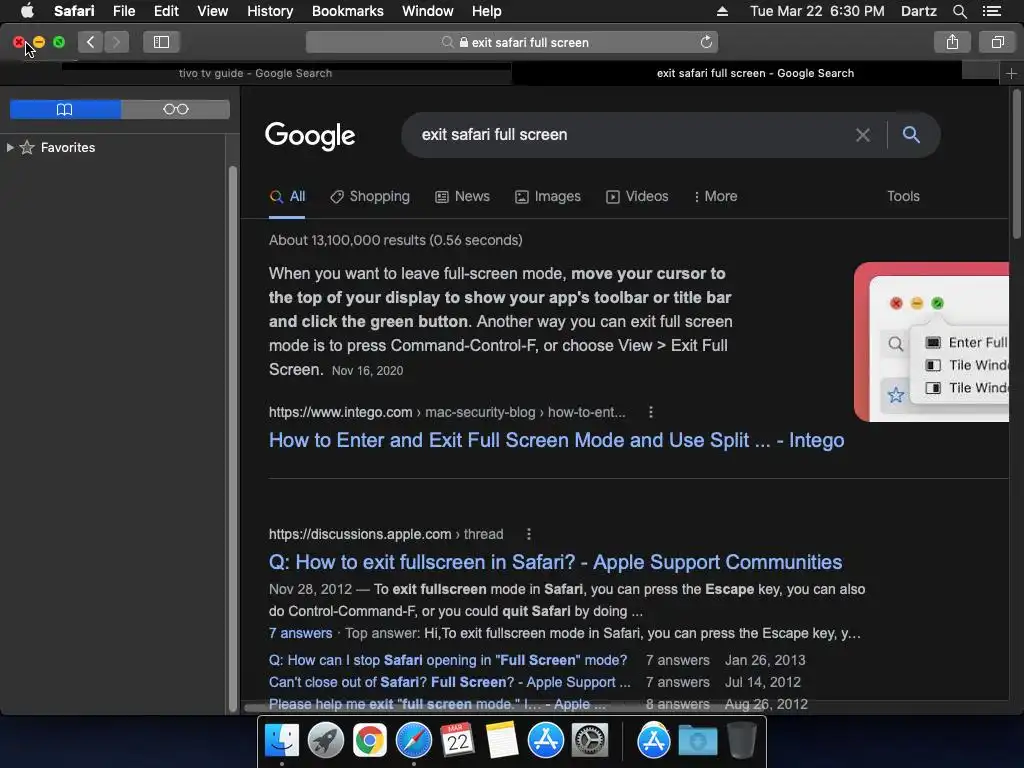
Task: Switch to Videos results tab
Action: pos(637,197)
